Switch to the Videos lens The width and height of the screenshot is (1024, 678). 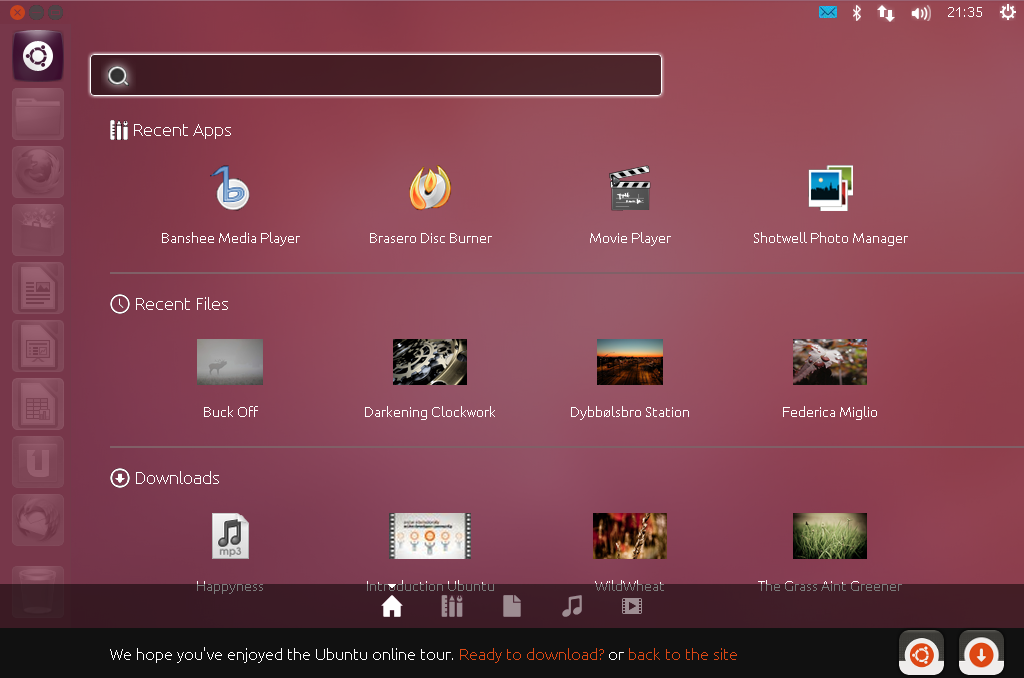tap(632, 605)
